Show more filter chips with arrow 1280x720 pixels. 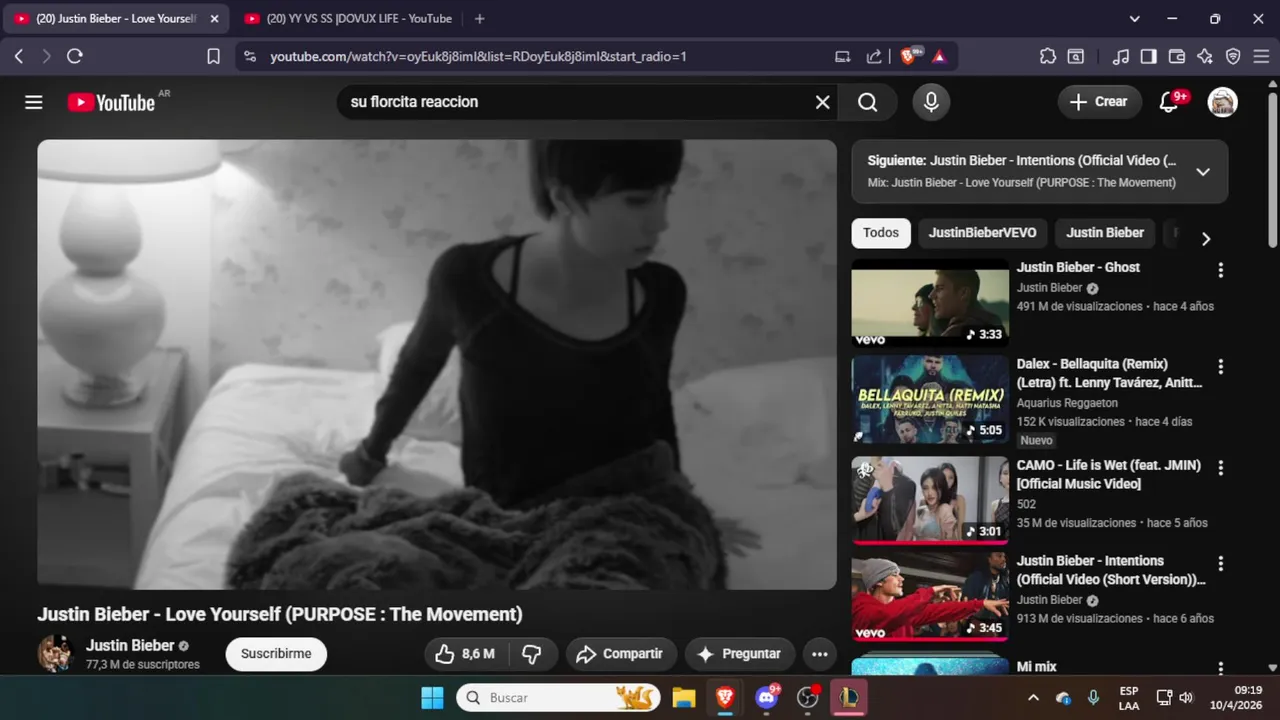(x=1206, y=239)
